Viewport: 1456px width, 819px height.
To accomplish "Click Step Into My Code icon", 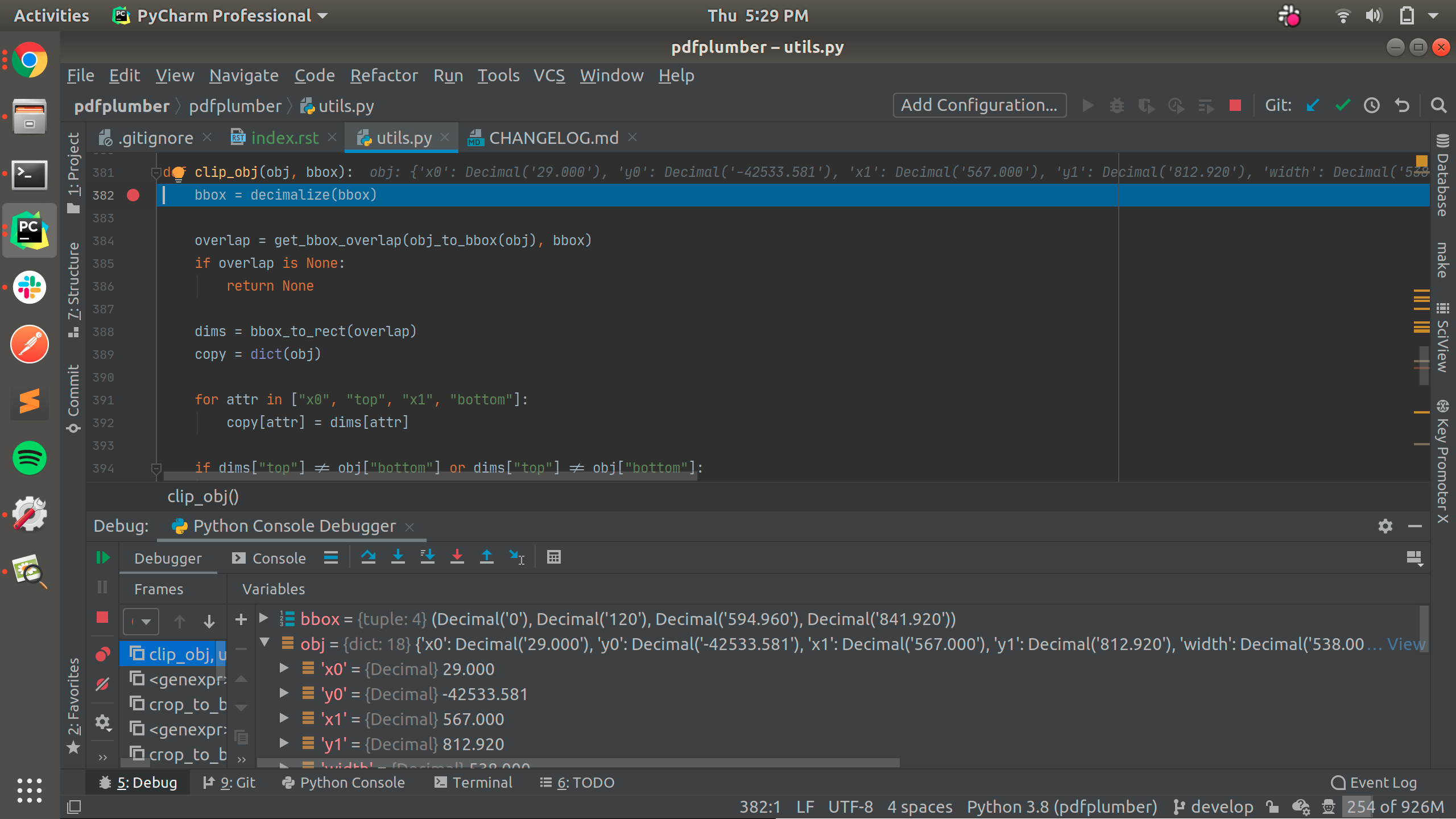I will [x=428, y=557].
